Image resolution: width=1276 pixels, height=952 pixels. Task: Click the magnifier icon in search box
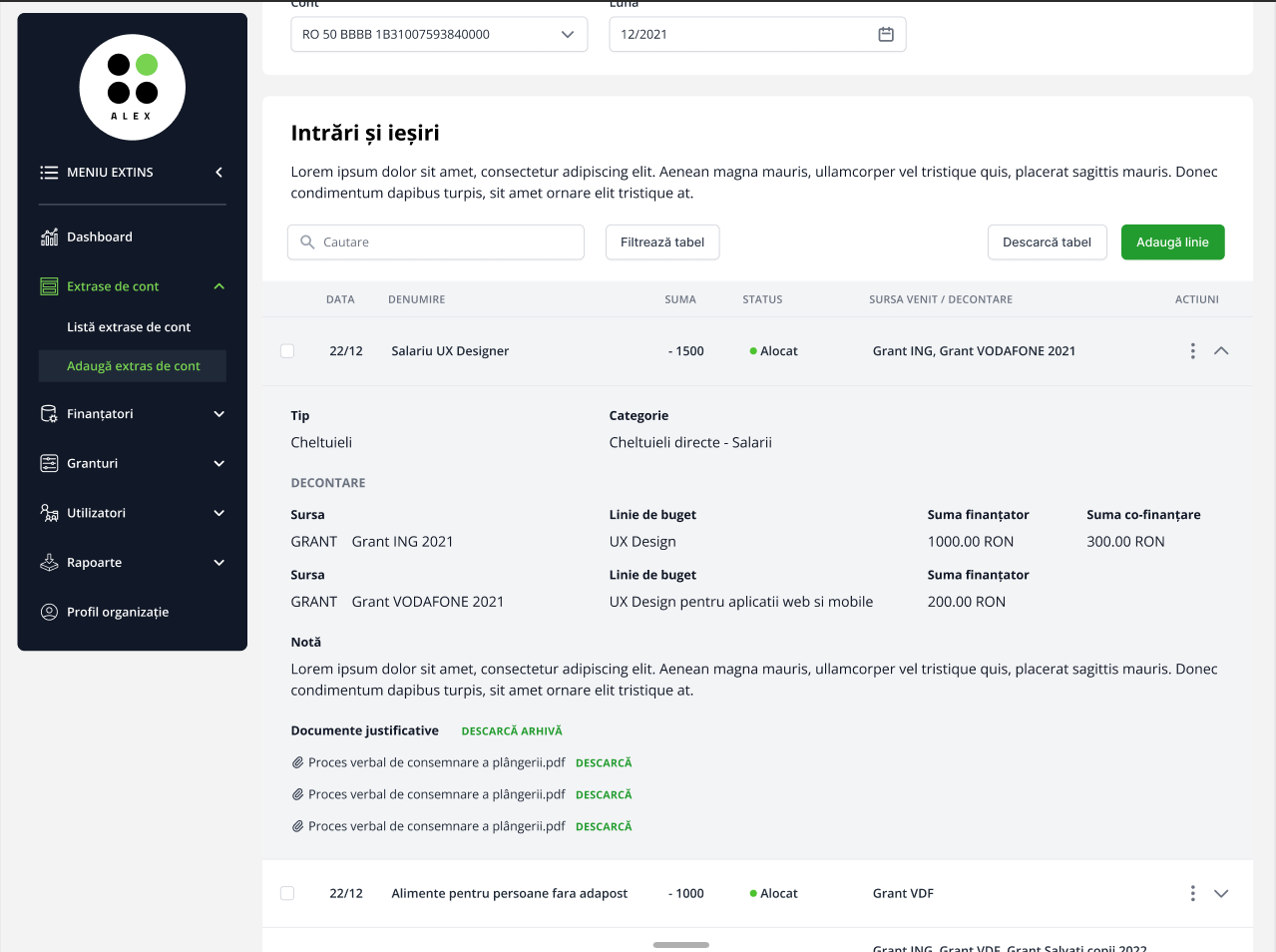(307, 241)
